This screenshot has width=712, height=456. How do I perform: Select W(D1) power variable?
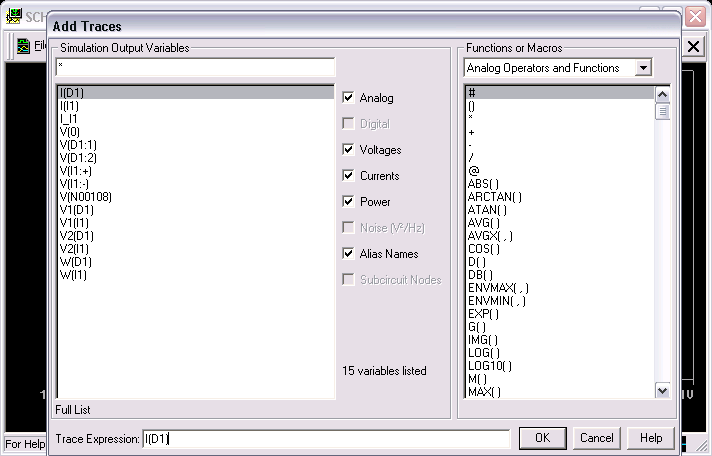click(x=73, y=262)
